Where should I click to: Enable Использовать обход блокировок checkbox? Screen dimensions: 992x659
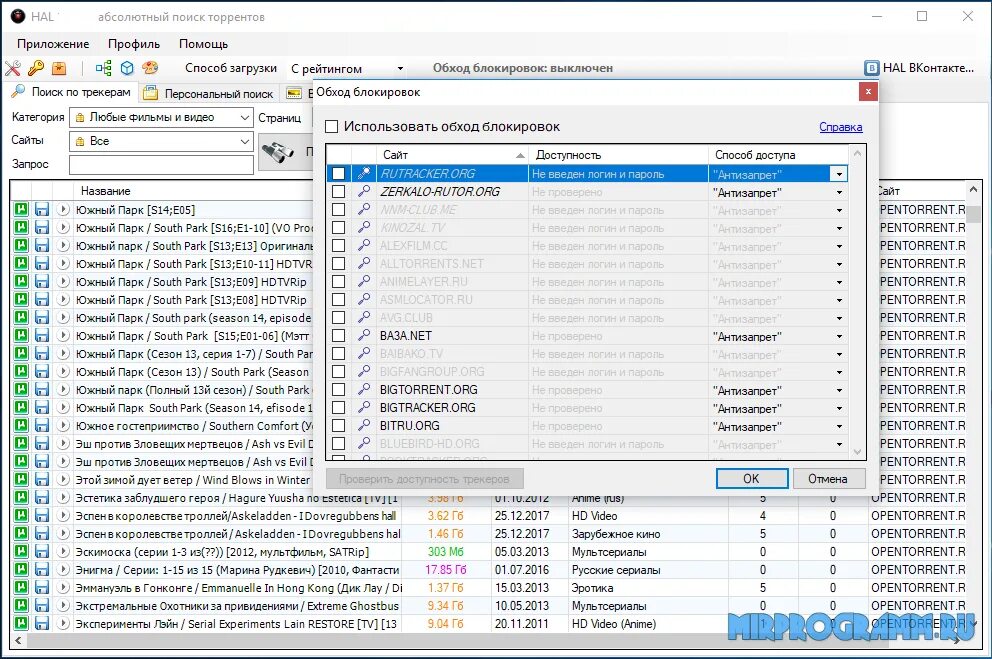coord(332,126)
